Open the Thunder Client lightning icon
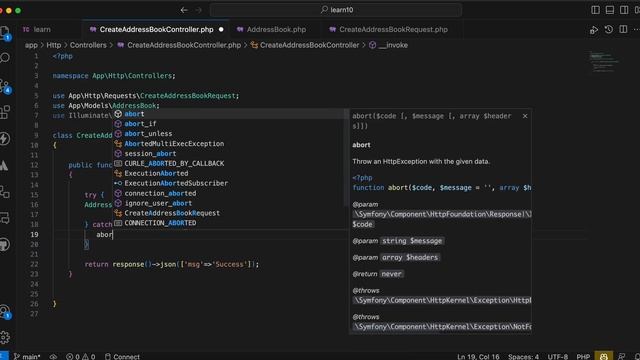Screen dimensions: 640x360 pyautogui.click(x=5, y=138)
